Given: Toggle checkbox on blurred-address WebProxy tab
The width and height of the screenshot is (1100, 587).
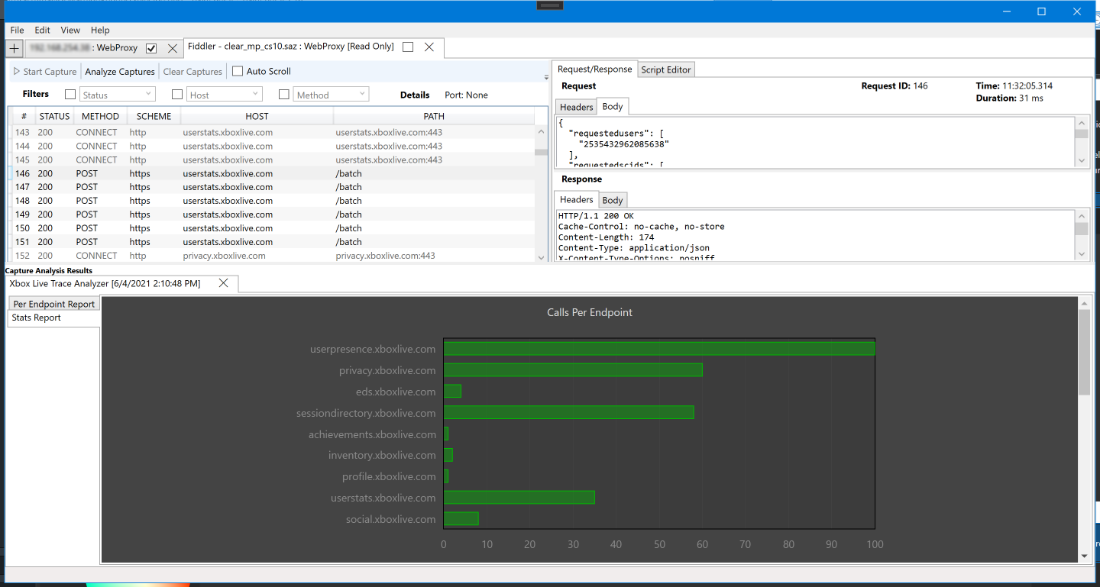Looking at the screenshot, I should coord(151,48).
